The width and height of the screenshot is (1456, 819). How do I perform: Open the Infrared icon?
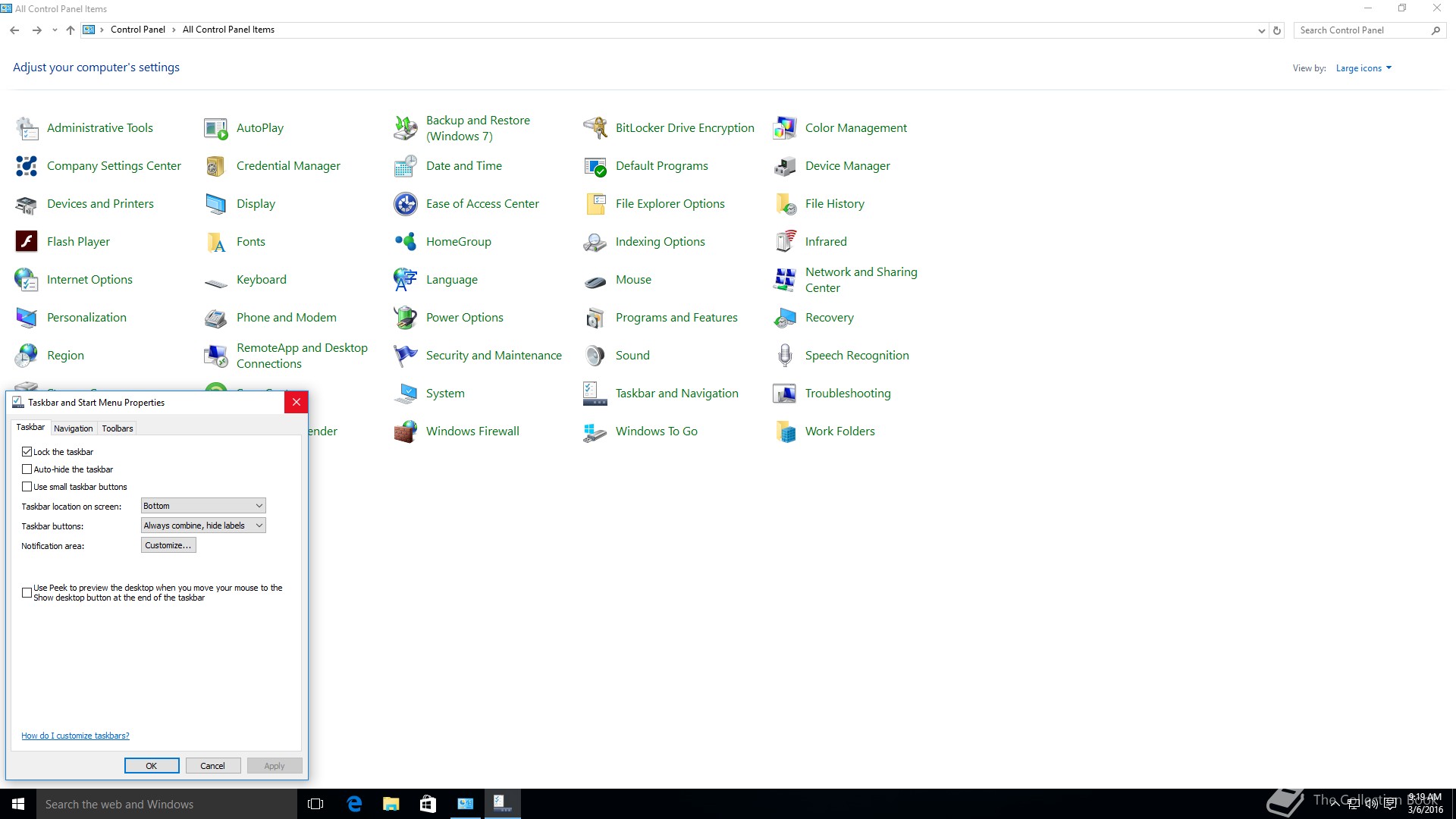(x=785, y=242)
